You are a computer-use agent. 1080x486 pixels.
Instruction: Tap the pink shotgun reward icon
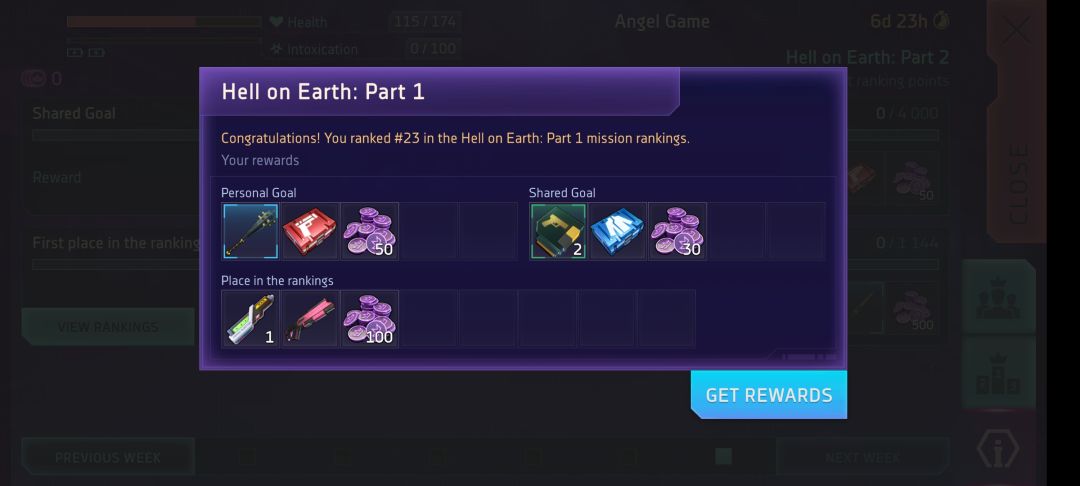pyautogui.click(x=310, y=319)
